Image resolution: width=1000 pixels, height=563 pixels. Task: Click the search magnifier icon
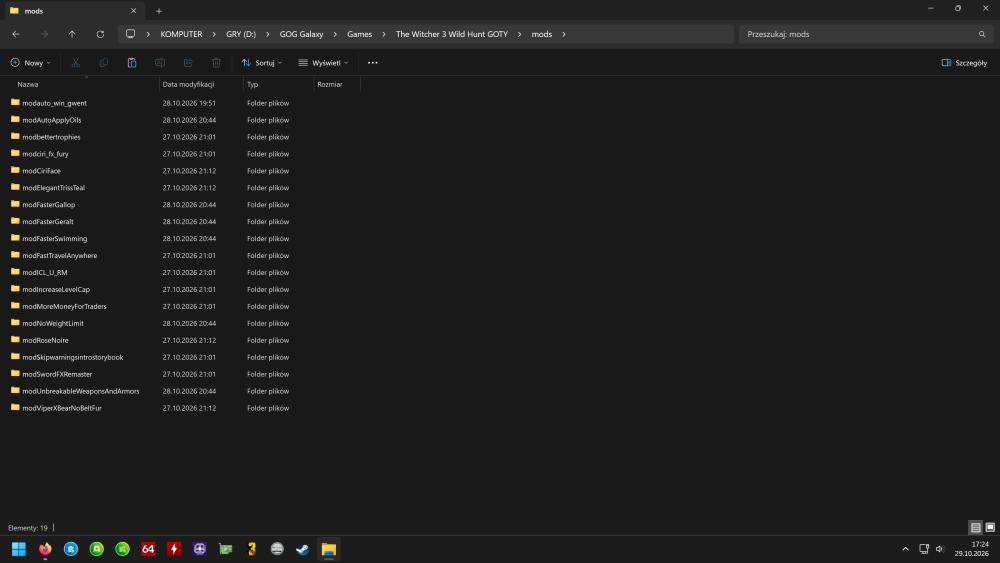point(982,34)
